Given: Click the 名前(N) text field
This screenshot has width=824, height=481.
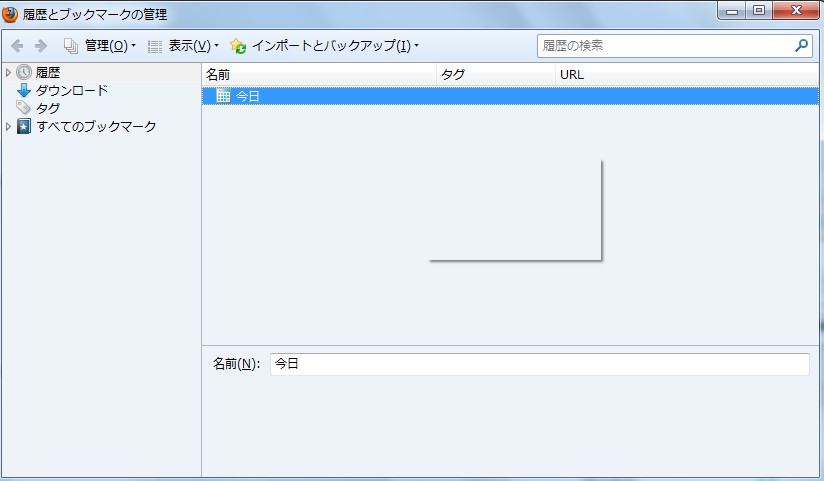Looking at the screenshot, I should coord(539,364).
